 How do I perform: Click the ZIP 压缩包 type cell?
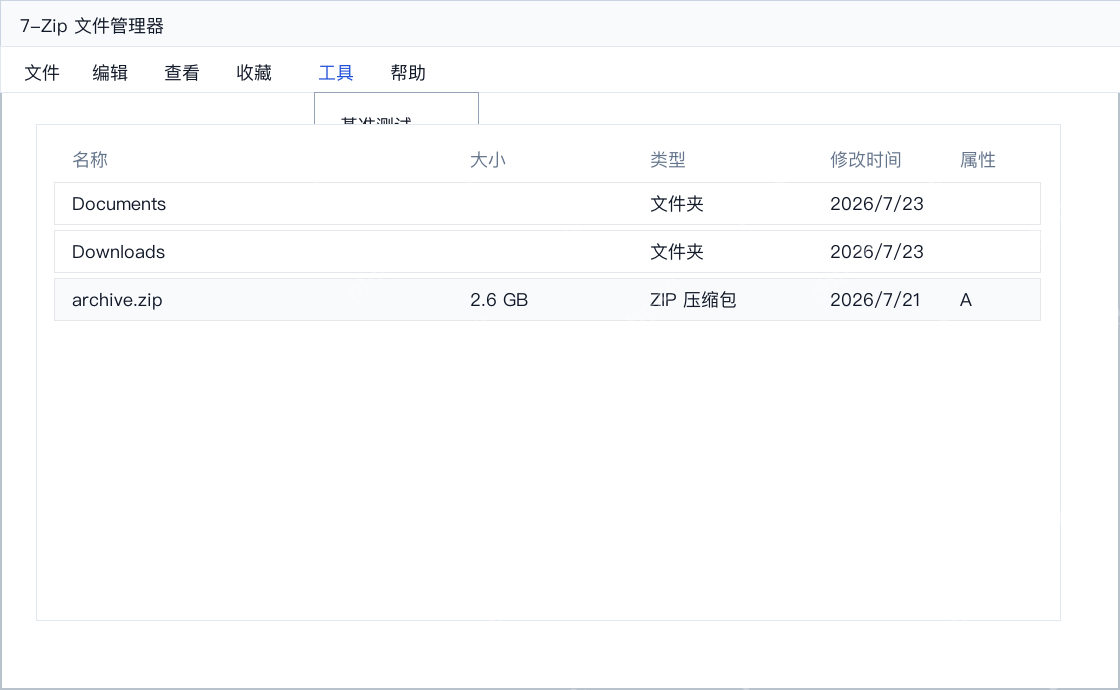pyautogui.click(x=693, y=300)
